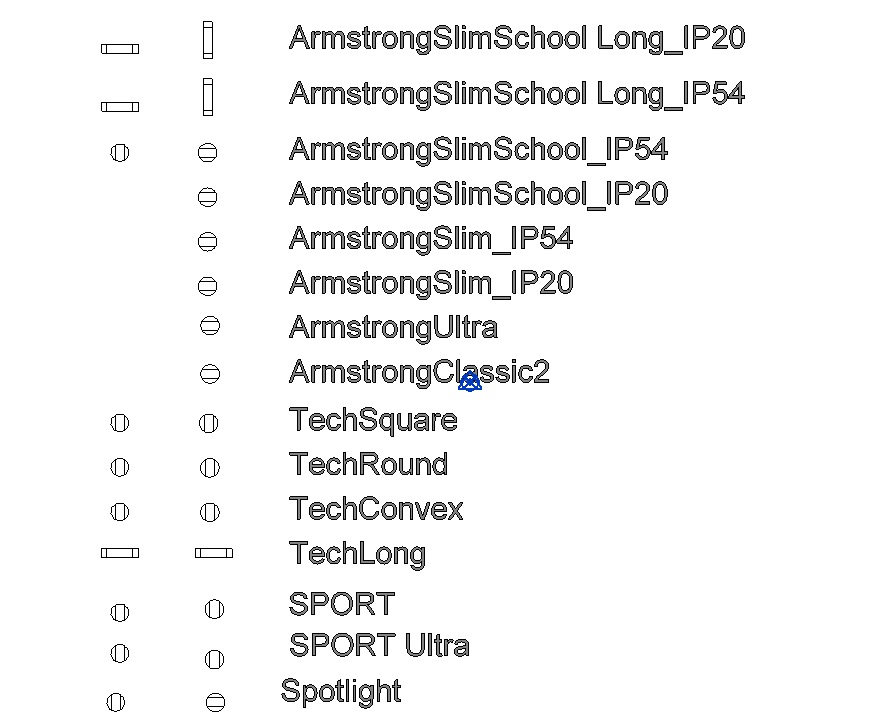Pick the right TechConvex circular symbol
The image size is (872, 727).
pos(210,512)
